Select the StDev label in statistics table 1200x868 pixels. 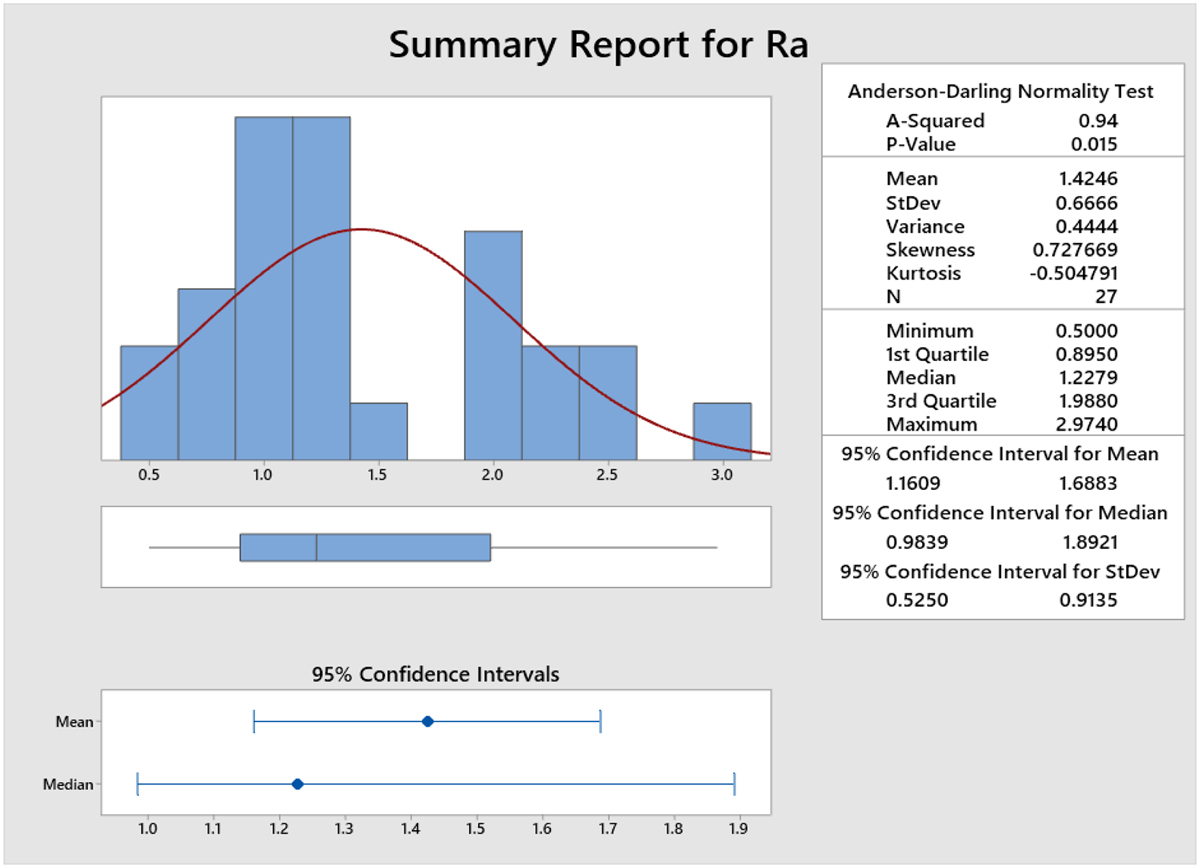click(914, 203)
